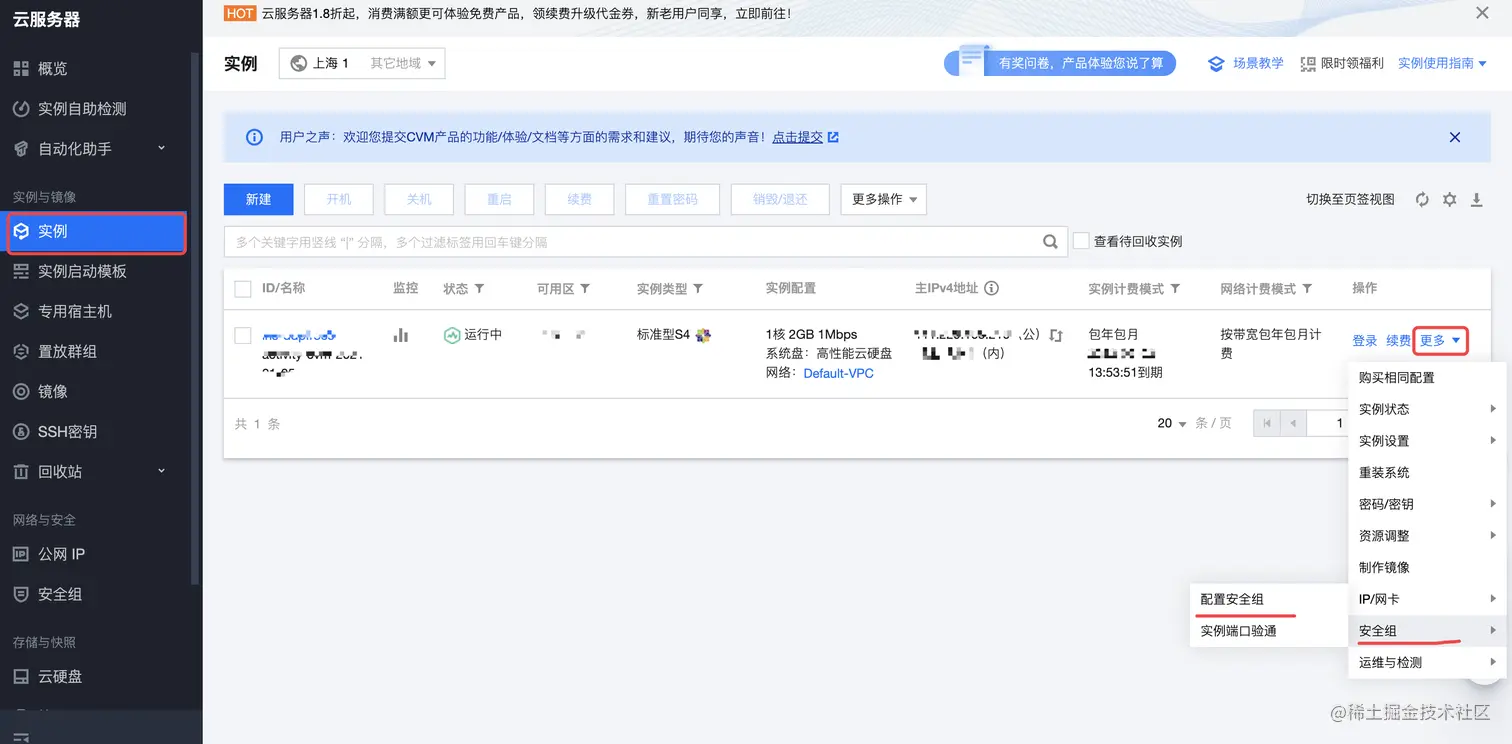Open the 更多 row actions dropdown
This screenshot has width=1512, height=744.
click(1440, 341)
